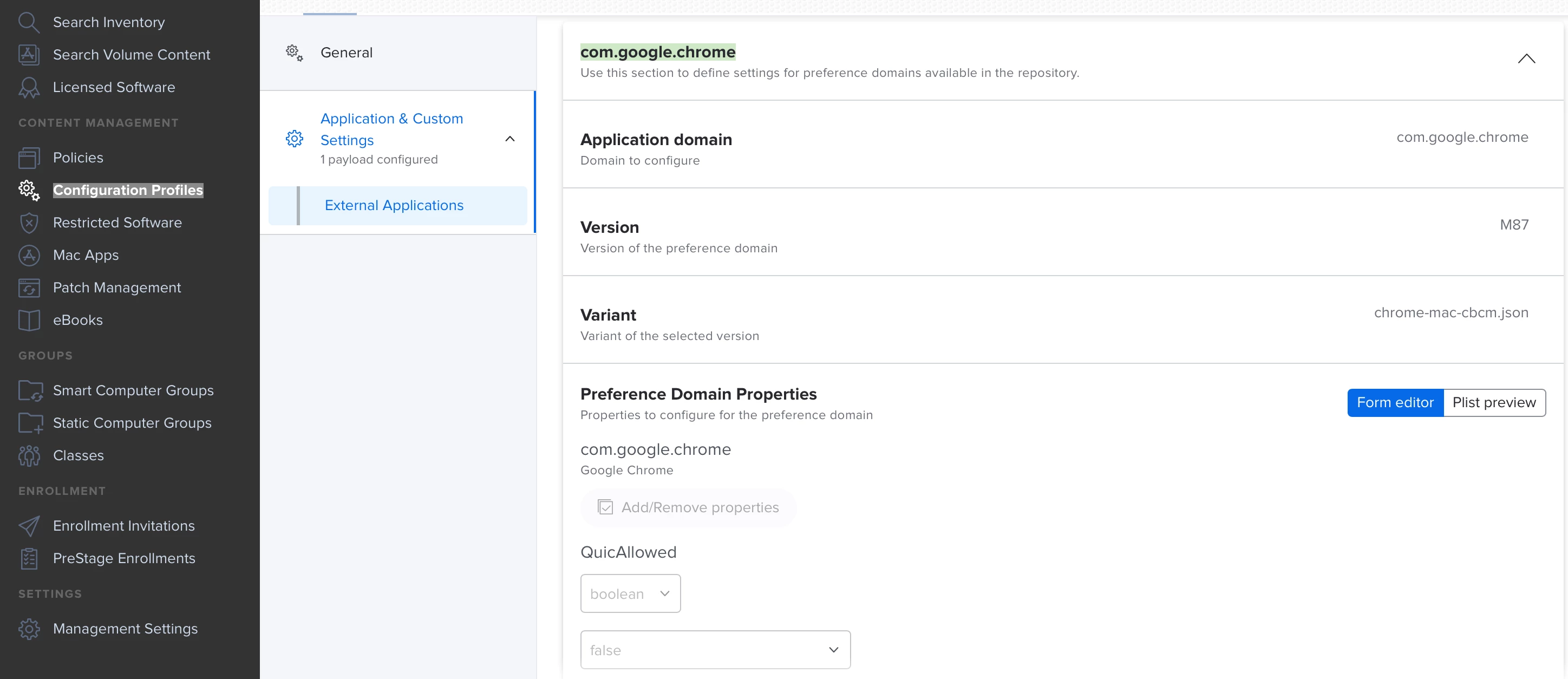
Task: Open Policies in sidebar
Action: click(x=78, y=158)
